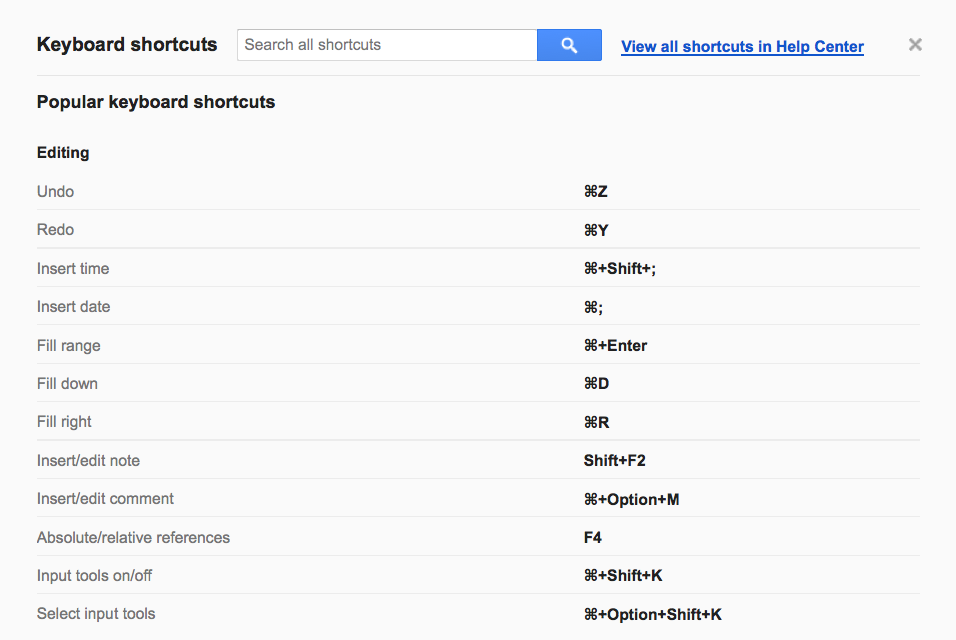Select the Fill range row
The width and height of the screenshot is (956, 640).
pos(69,345)
